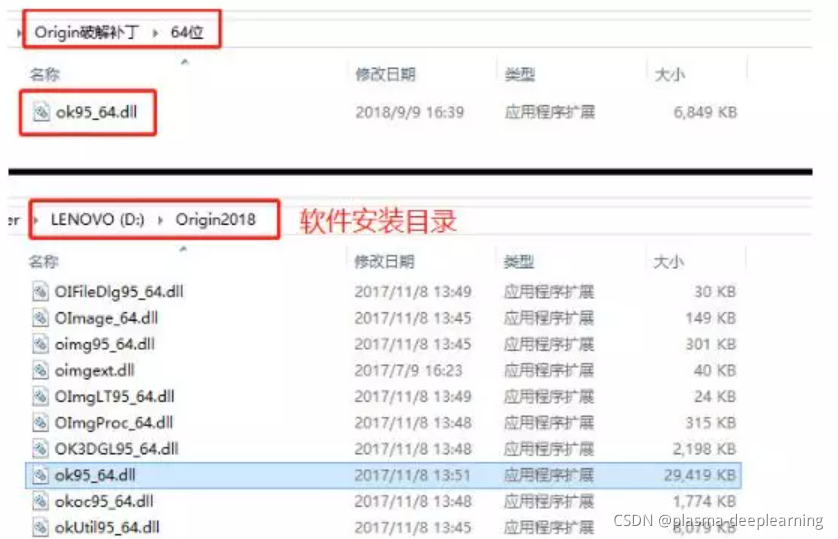Open the Origin破解补丁 breadcrumb folder

click(x=87, y=33)
